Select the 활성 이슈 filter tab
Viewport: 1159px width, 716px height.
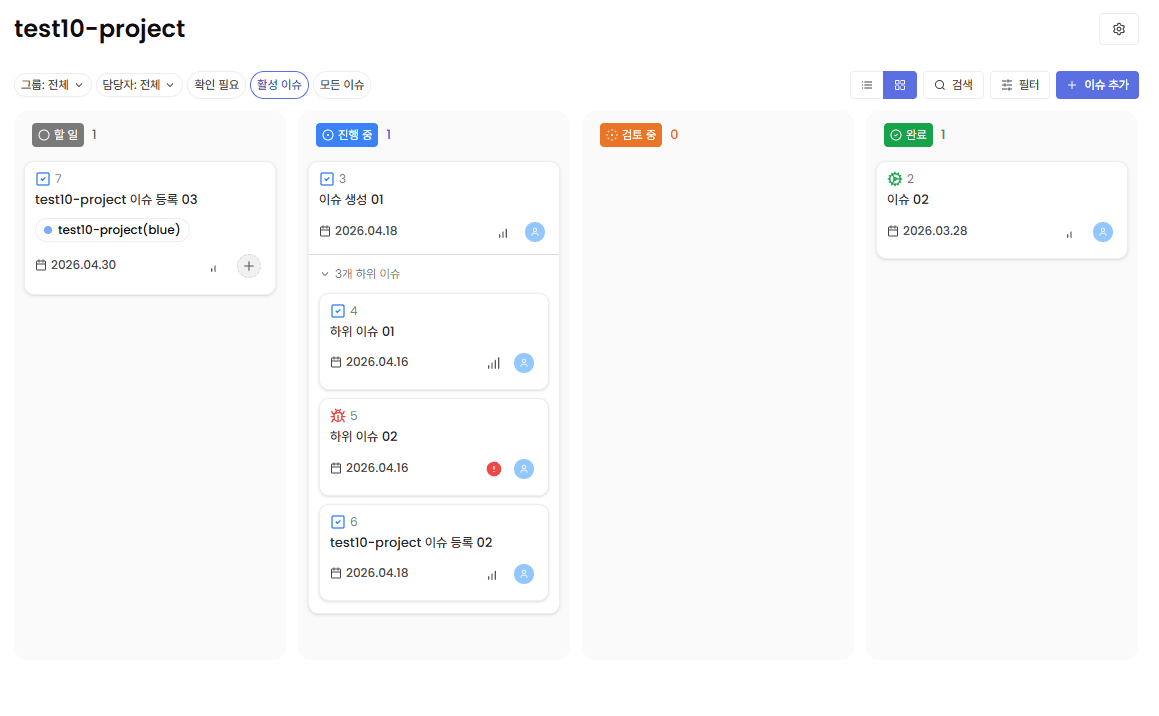279,85
